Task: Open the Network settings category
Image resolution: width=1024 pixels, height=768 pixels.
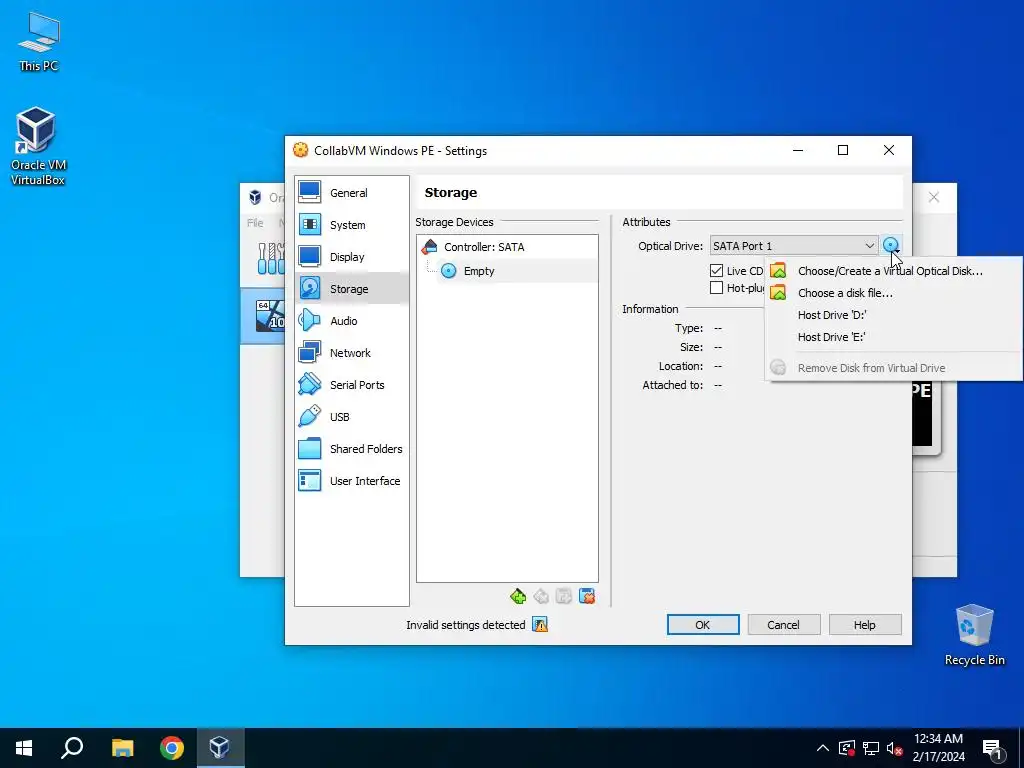Action: 351,353
